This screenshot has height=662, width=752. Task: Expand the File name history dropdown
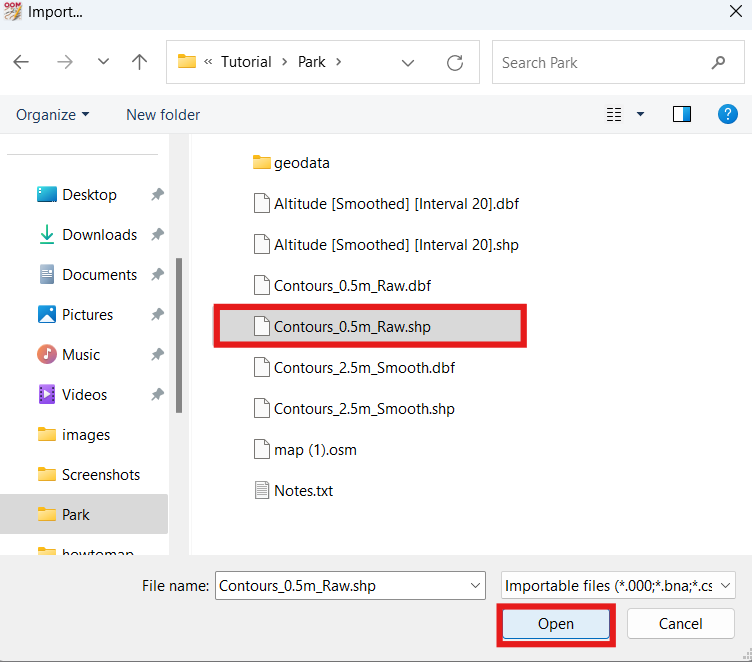474,586
